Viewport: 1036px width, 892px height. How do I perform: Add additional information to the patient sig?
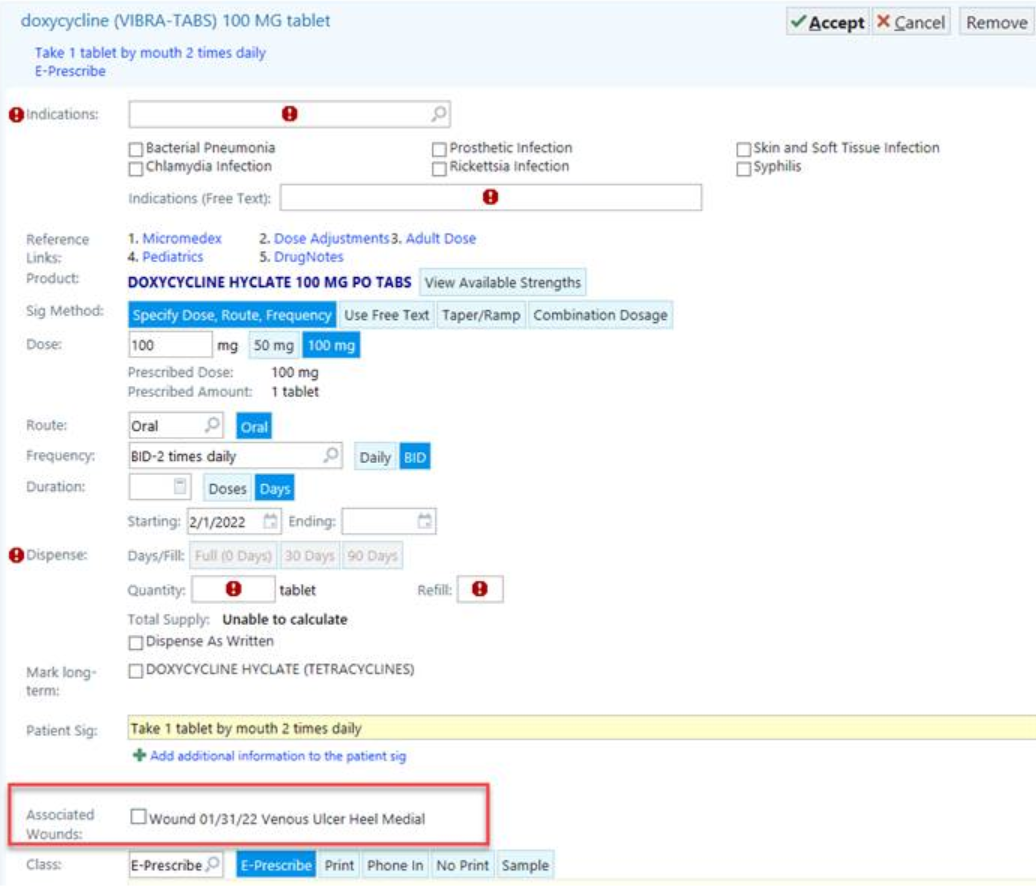[278, 755]
